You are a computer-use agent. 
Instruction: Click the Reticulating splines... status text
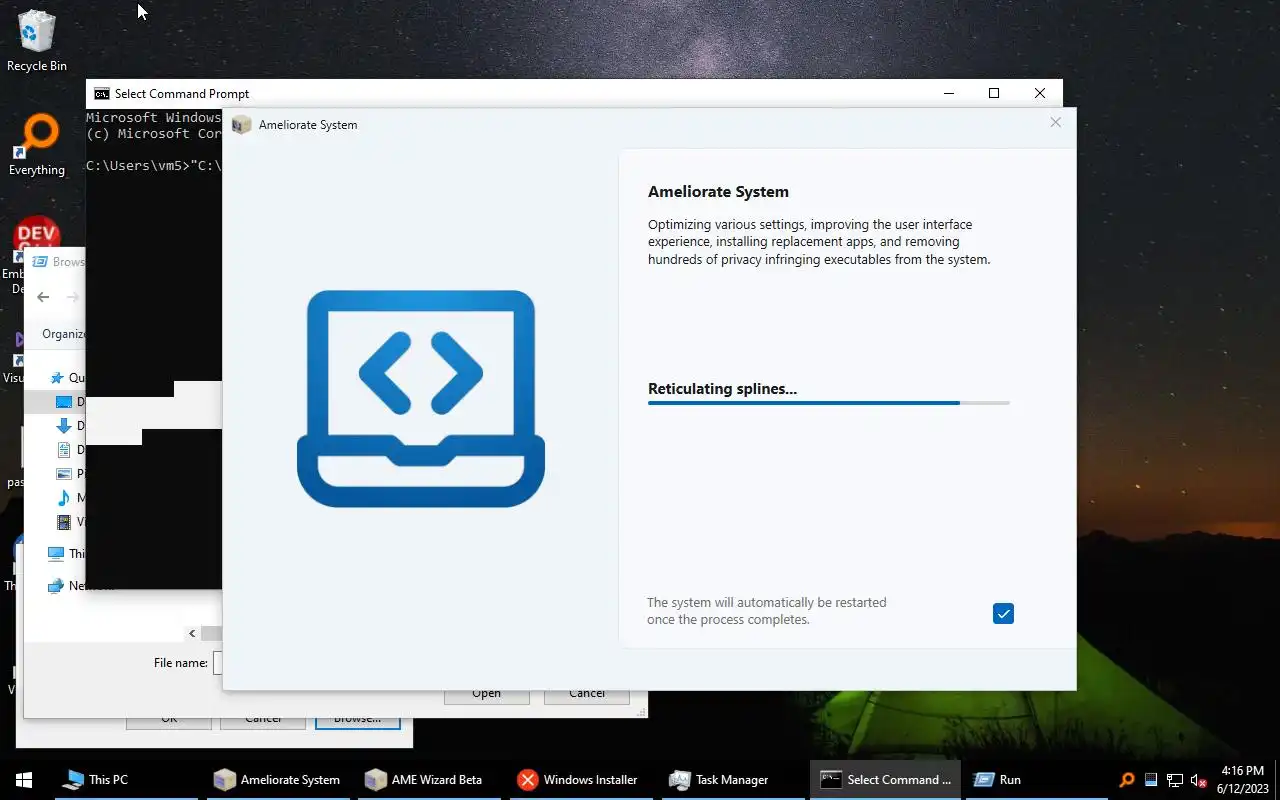tap(722, 389)
